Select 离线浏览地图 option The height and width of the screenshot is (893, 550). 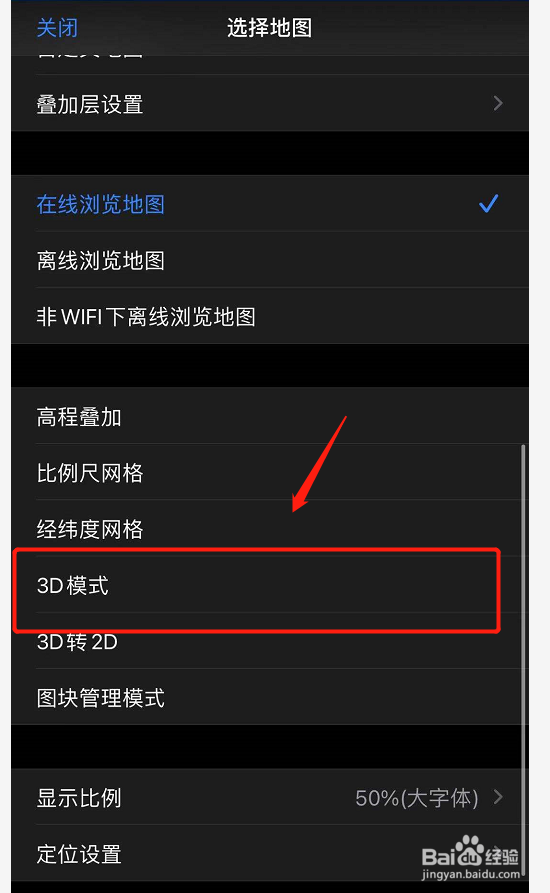(x=270, y=260)
